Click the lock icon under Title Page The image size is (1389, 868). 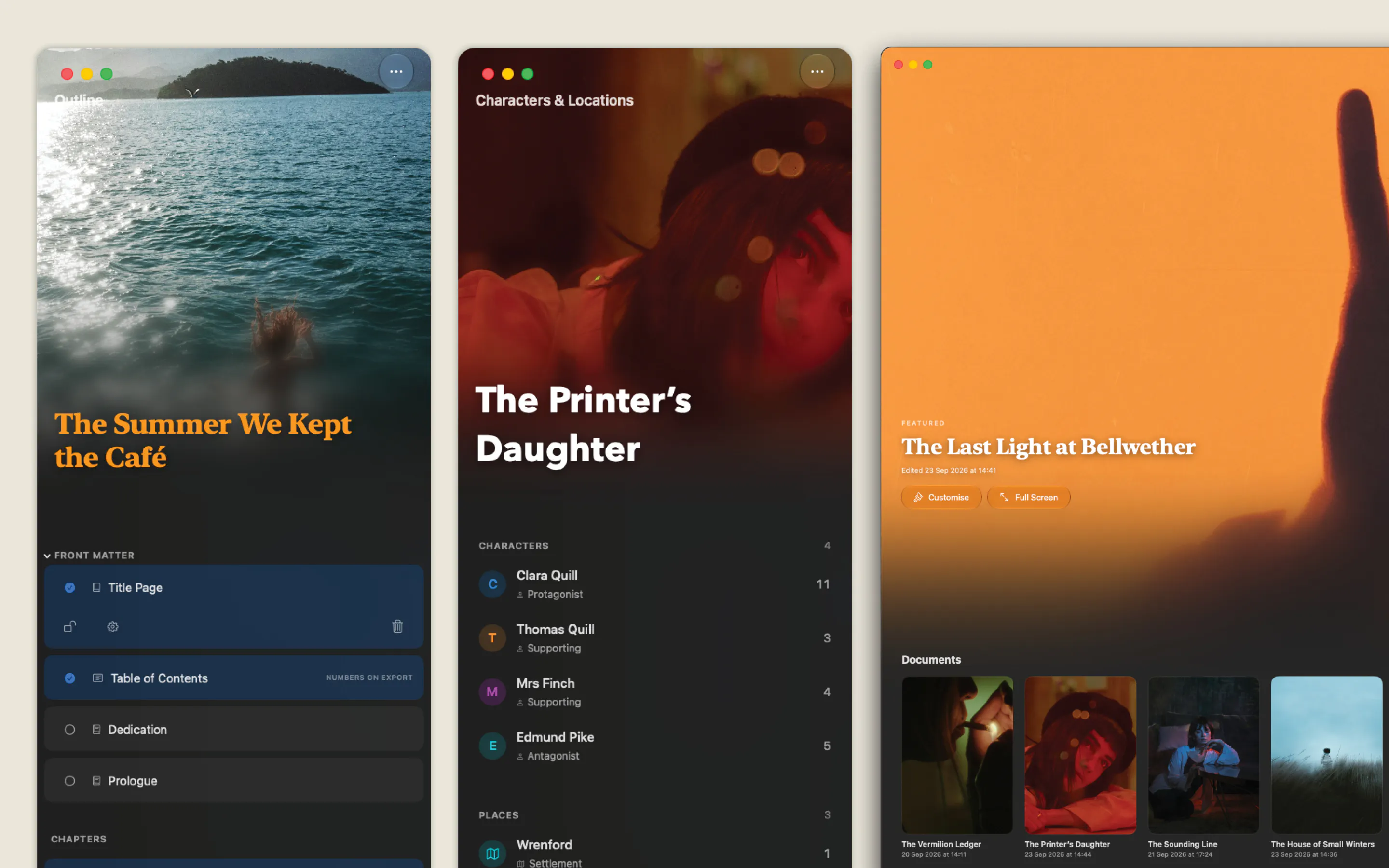[69, 626]
